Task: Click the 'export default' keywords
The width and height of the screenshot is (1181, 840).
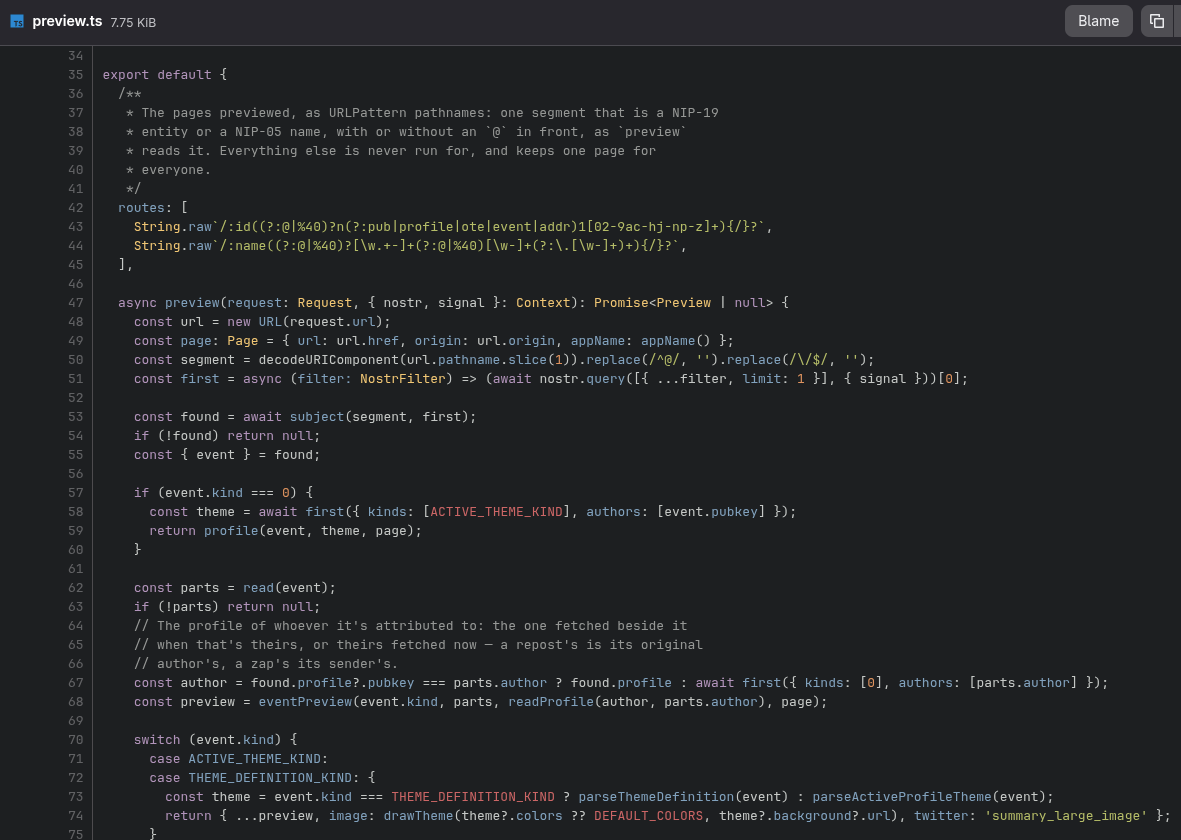Action: (x=157, y=75)
